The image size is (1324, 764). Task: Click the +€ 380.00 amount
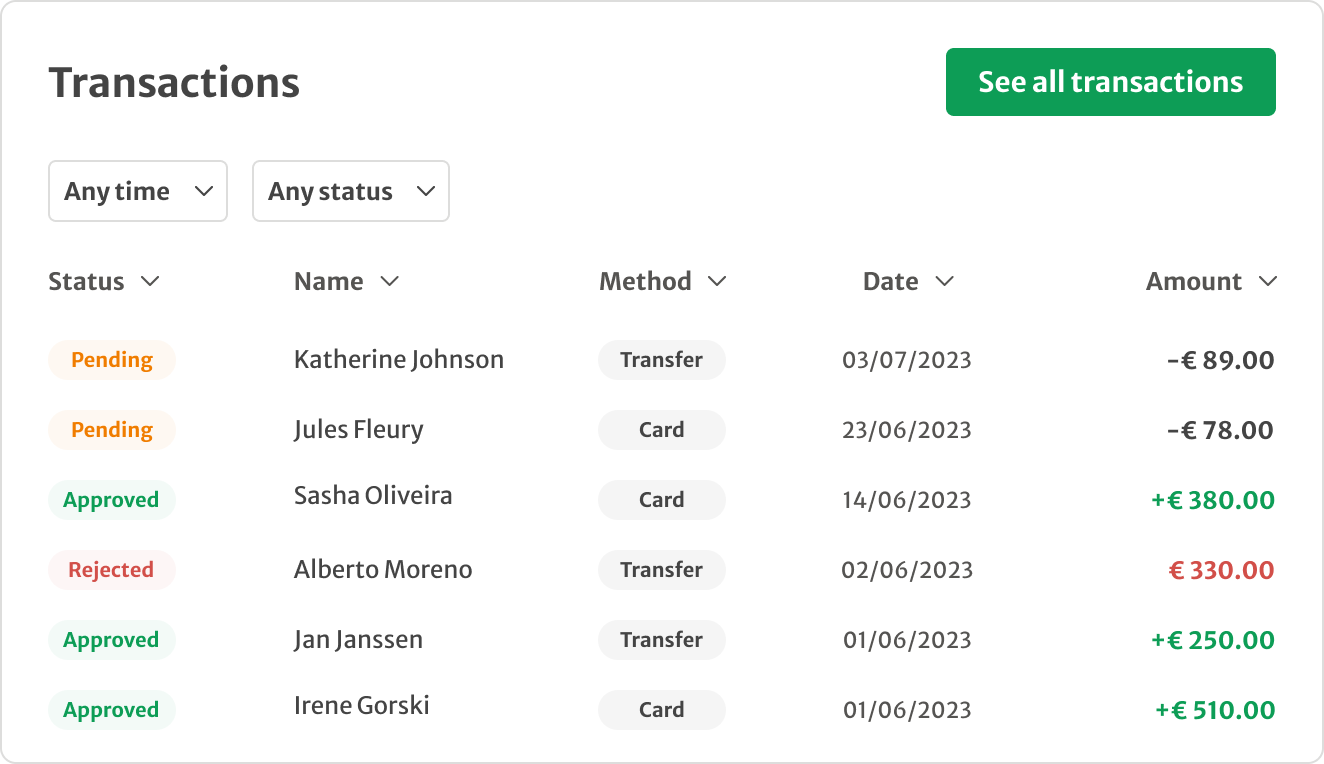[1212, 500]
